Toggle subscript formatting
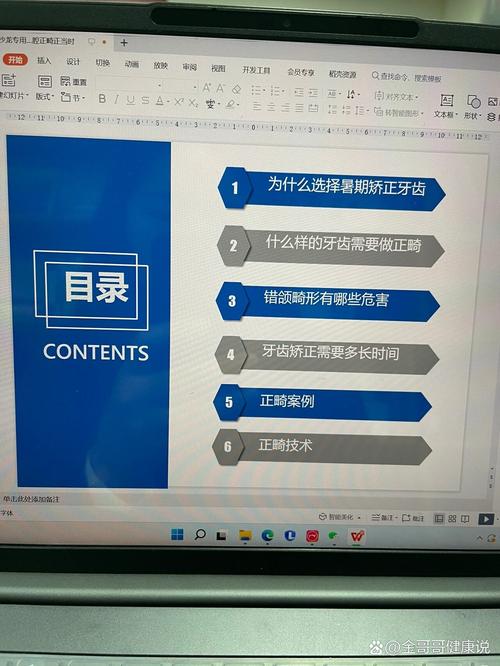Image resolution: width=500 pixels, height=666 pixels. pos(193,102)
